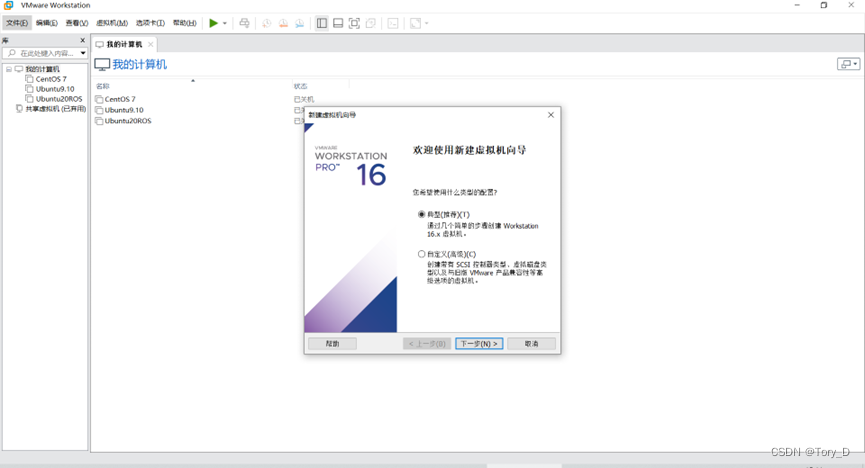
Task: Select Ubuntu9.10 in the library tree
Action: 55,89
